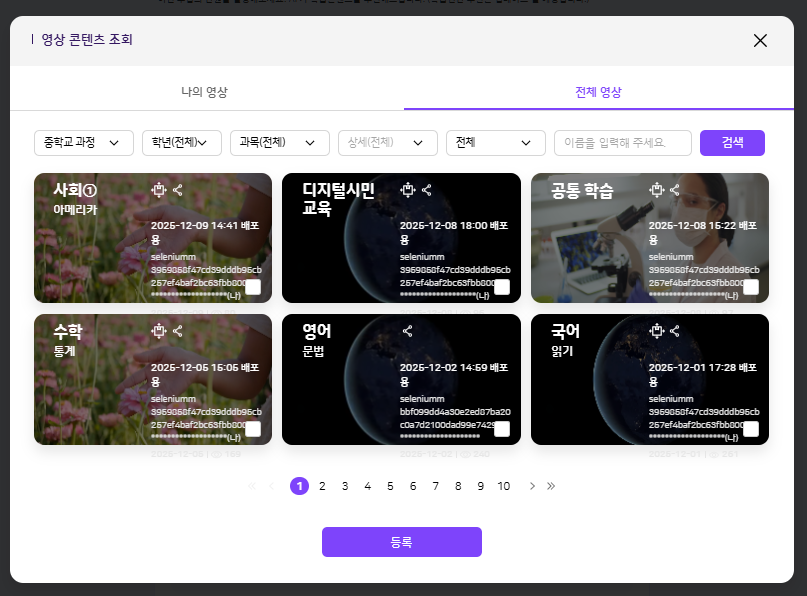This screenshot has height=596, width=807.
Task: Go to the next page using the single arrow
Action: pos(532,486)
